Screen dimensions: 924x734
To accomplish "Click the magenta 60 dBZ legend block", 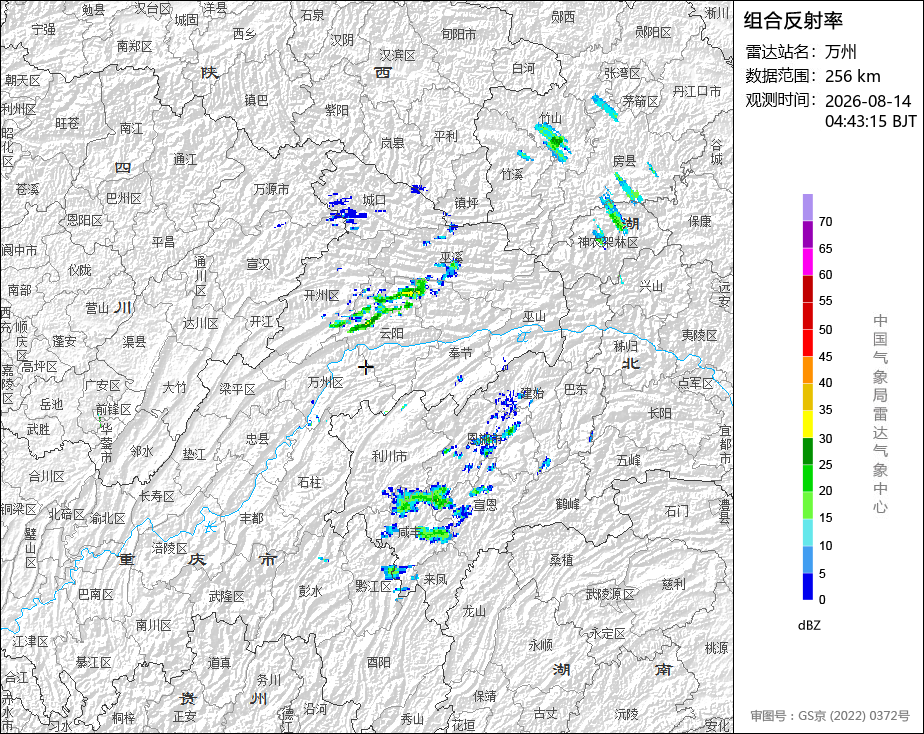I will click(x=807, y=262).
